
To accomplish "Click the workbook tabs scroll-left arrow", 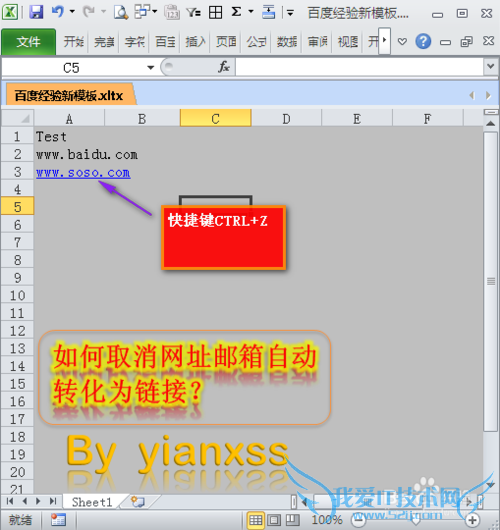I will click(x=472, y=96).
